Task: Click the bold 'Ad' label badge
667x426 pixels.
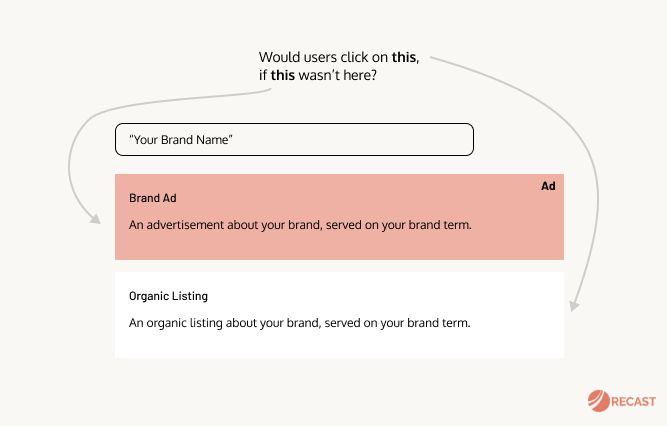Action: tap(548, 186)
